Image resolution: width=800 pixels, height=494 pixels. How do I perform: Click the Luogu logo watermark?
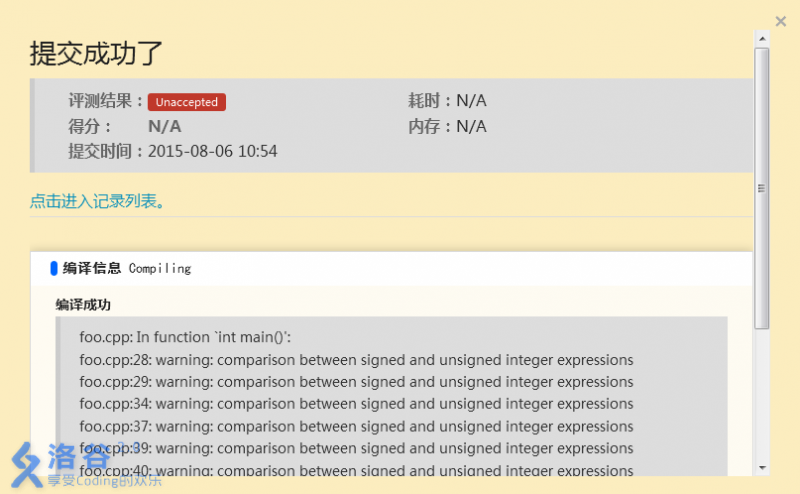[x=60, y=460]
